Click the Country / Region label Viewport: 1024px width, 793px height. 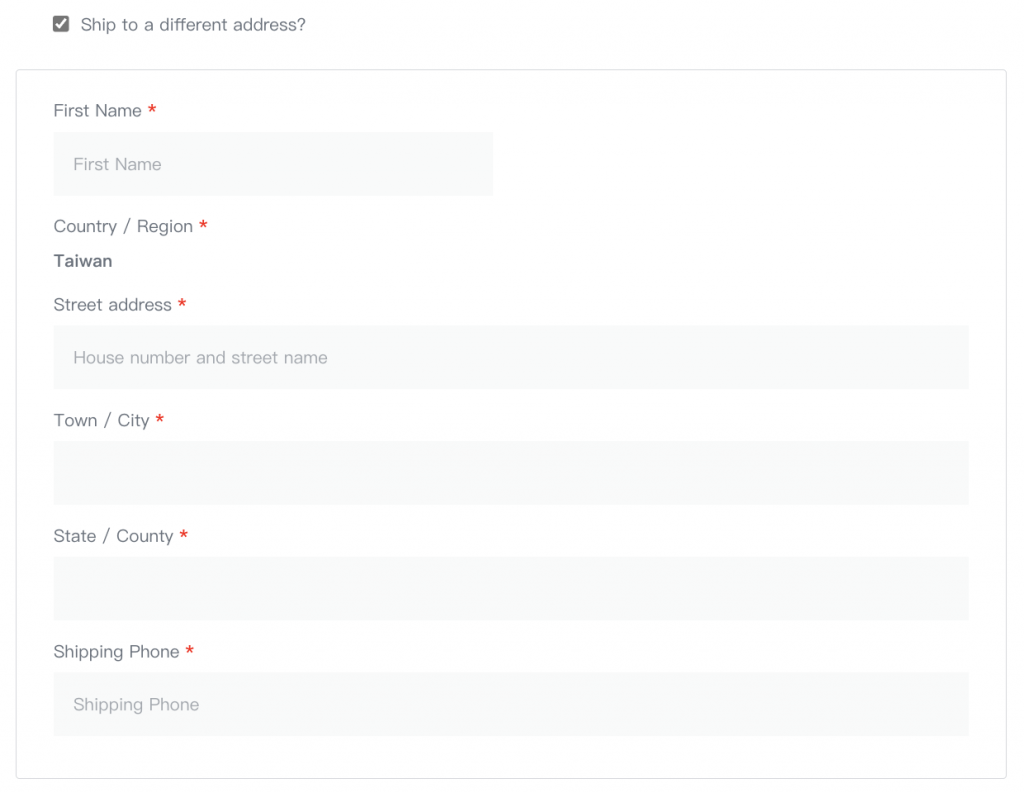123,227
